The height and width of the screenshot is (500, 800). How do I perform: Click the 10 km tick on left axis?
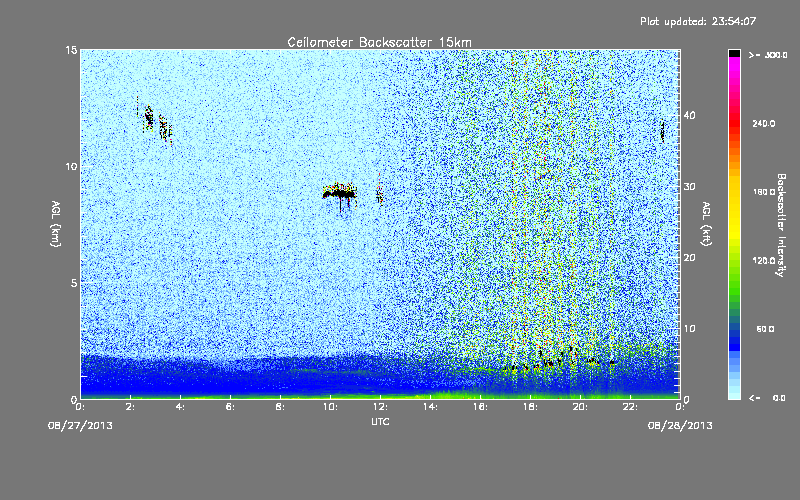(71, 166)
